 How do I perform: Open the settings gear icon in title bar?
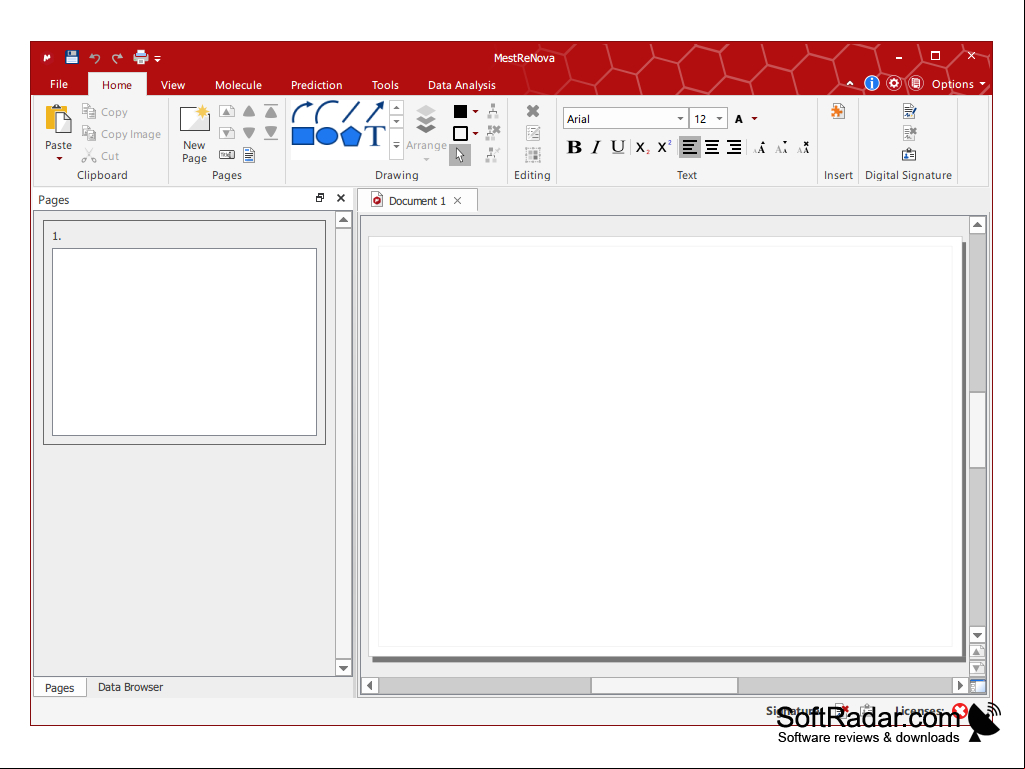point(894,84)
